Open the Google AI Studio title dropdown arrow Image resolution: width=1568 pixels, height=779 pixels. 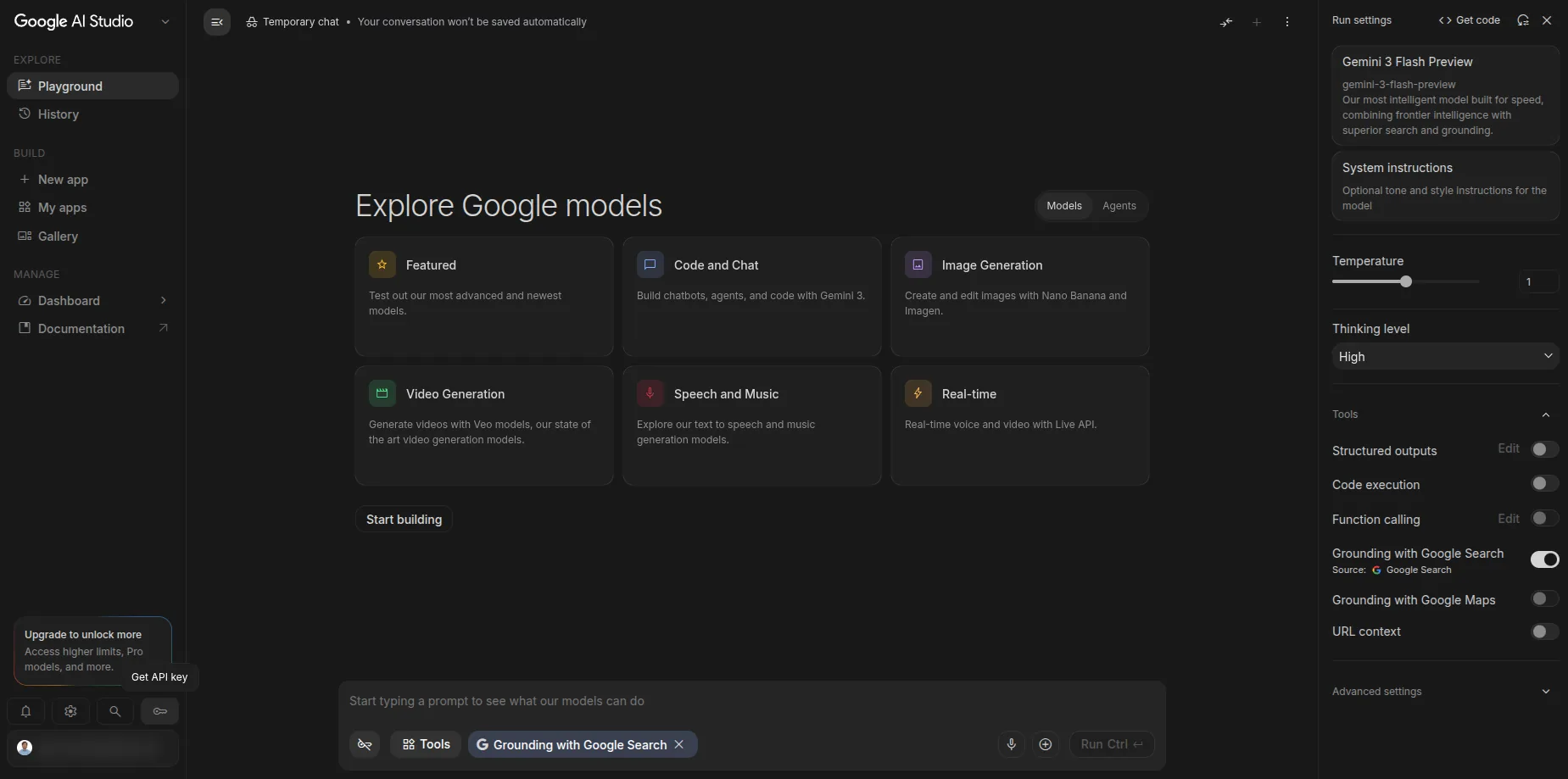point(165,22)
